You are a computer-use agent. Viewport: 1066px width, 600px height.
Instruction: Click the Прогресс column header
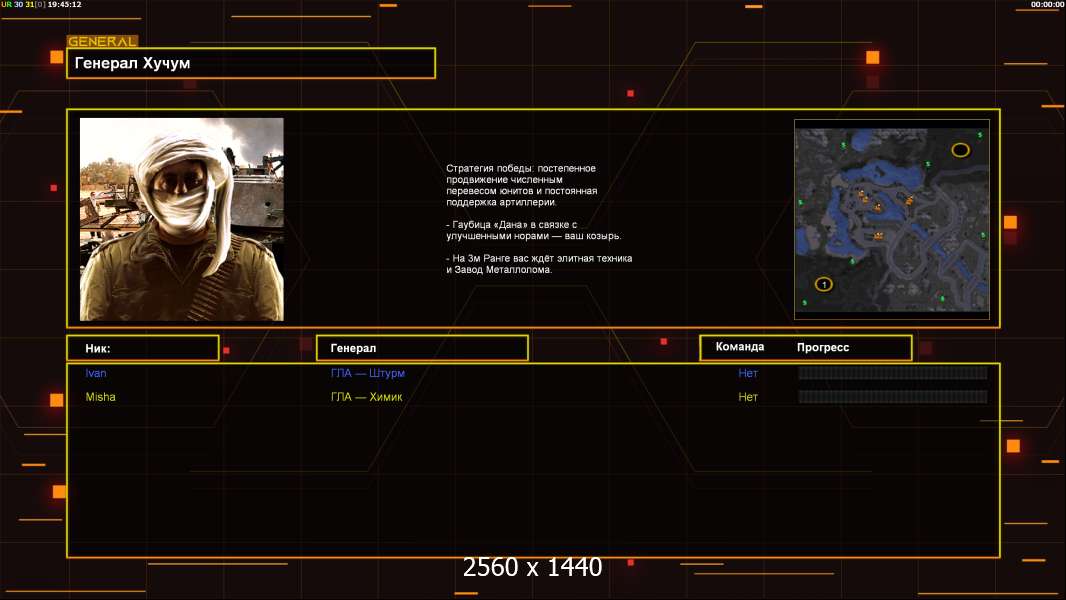(823, 347)
